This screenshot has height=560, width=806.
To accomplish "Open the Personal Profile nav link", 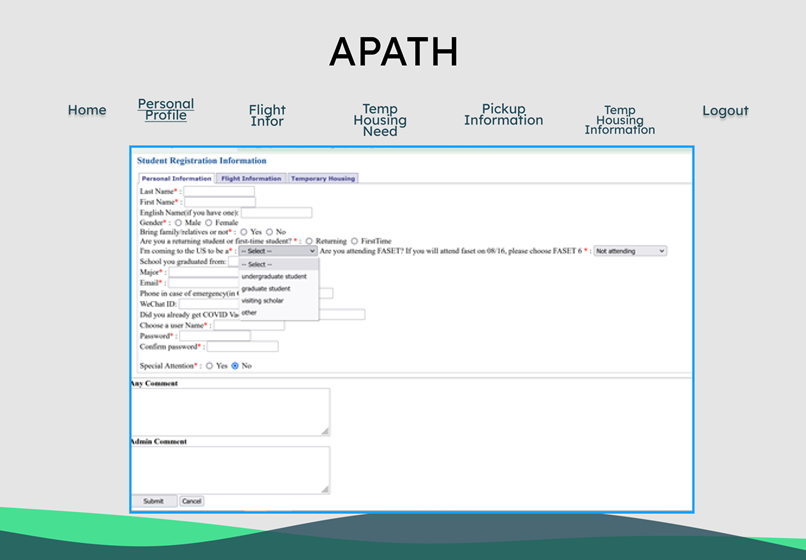I will [166, 110].
